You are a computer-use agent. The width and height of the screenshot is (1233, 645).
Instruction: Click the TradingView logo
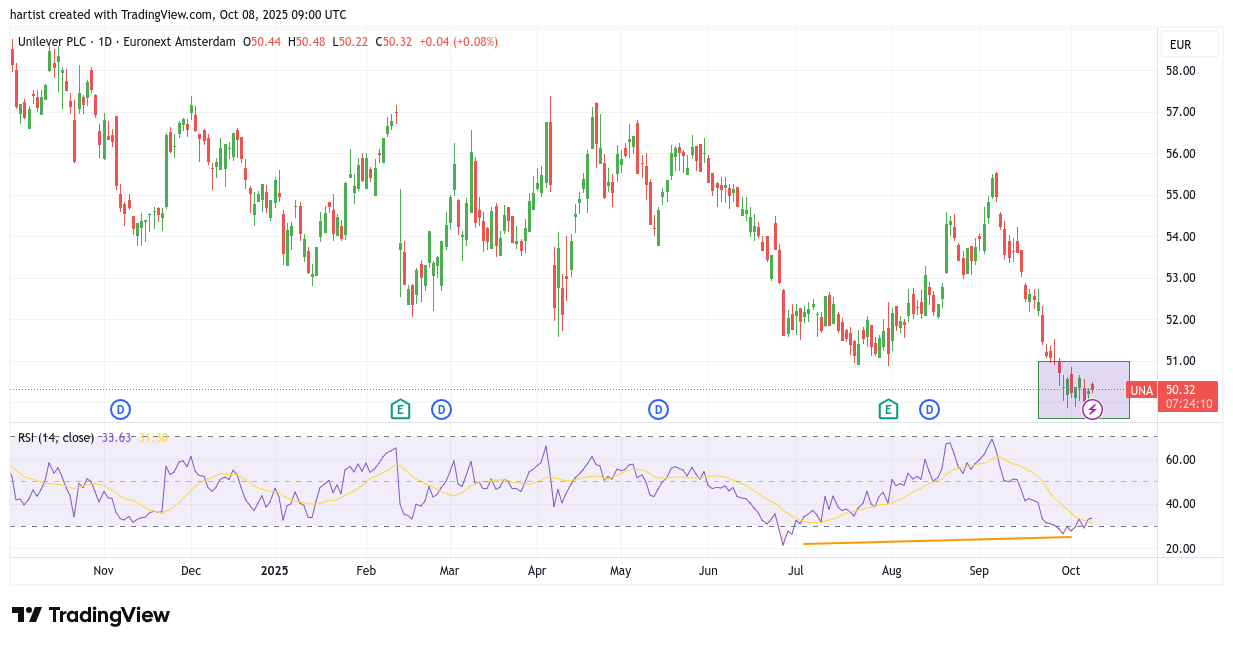click(x=91, y=615)
